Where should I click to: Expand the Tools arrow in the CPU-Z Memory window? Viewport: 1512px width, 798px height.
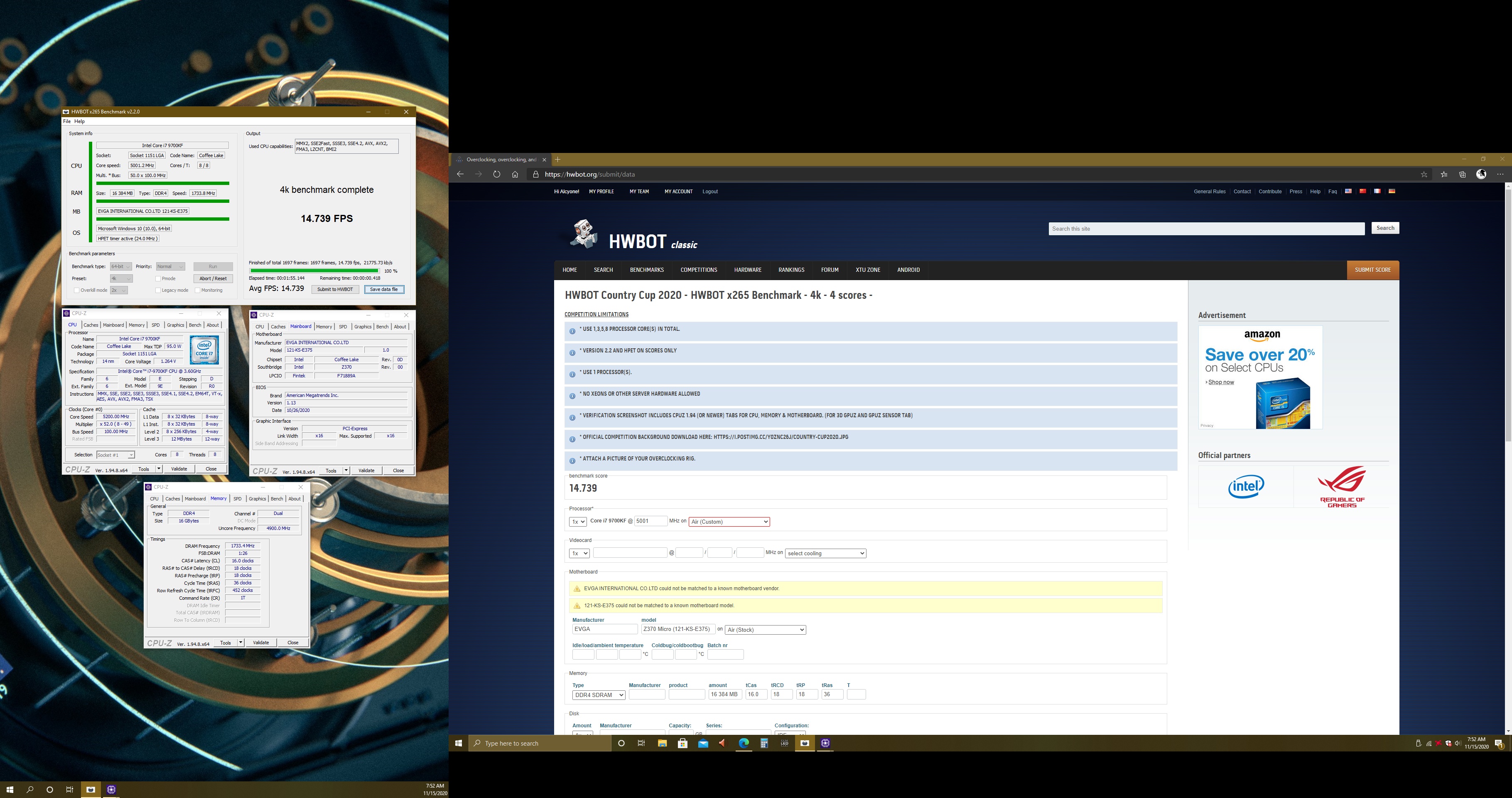(x=241, y=643)
